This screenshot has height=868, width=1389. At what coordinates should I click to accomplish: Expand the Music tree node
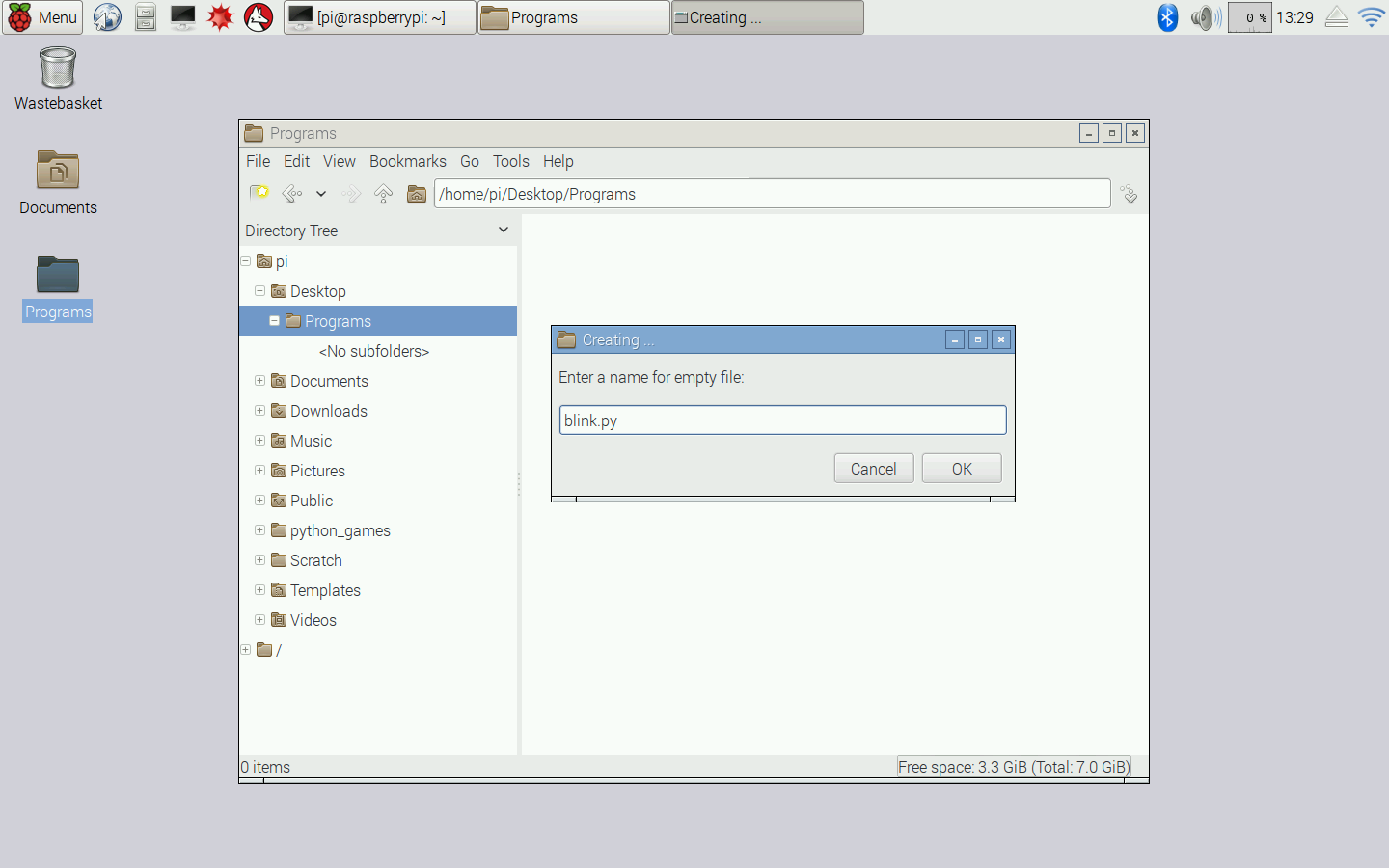pyautogui.click(x=259, y=441)
